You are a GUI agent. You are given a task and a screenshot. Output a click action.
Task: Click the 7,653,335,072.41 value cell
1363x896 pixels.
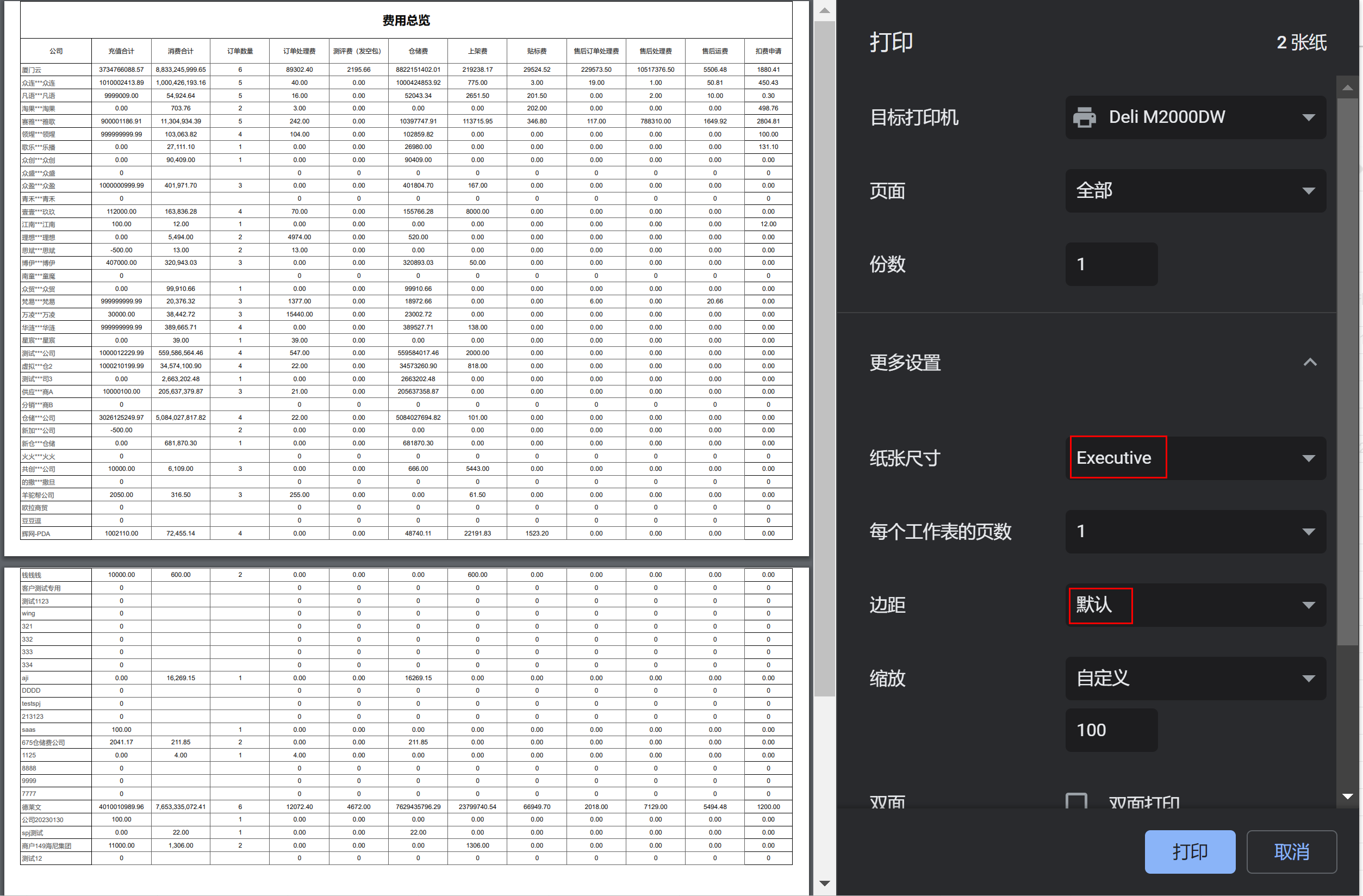(181, 807)
